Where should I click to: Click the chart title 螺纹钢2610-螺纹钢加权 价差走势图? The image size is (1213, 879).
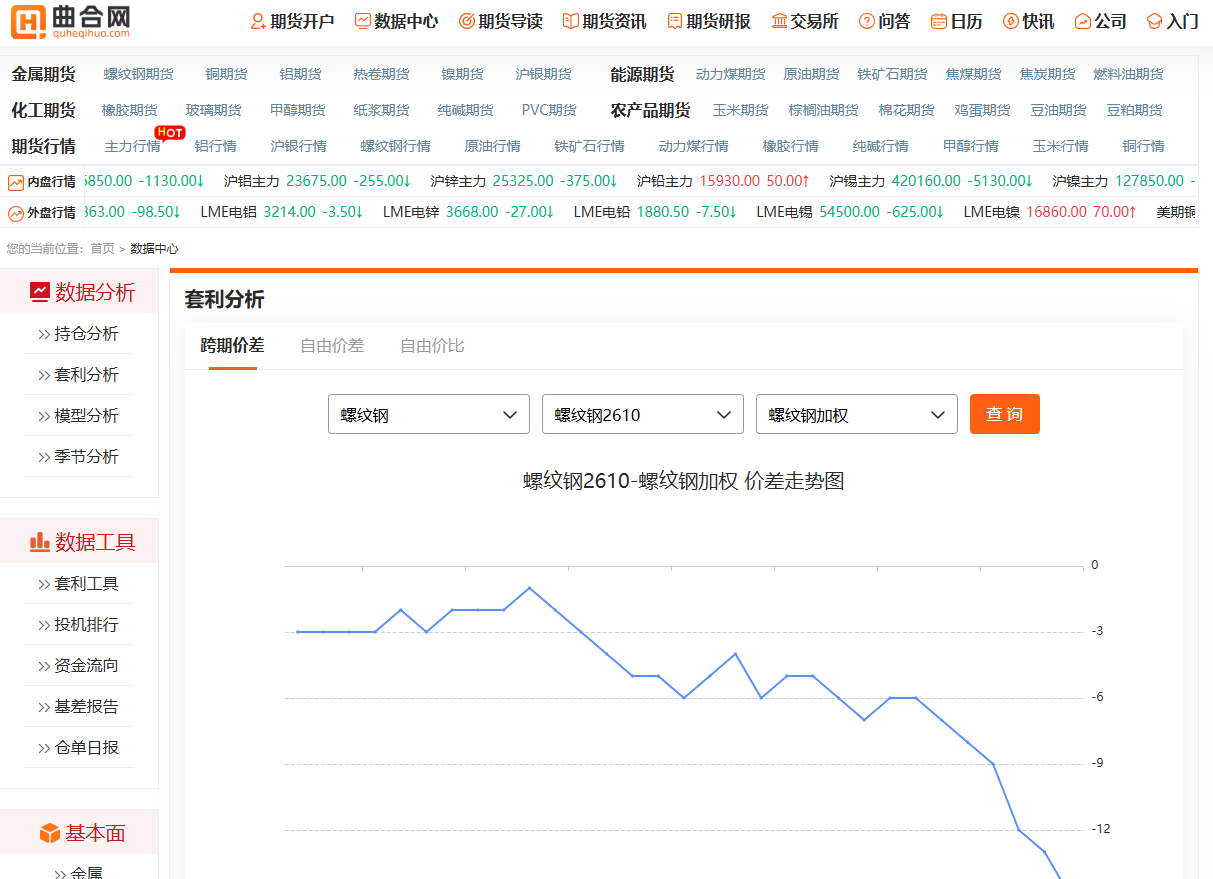[x=684, y=481]
